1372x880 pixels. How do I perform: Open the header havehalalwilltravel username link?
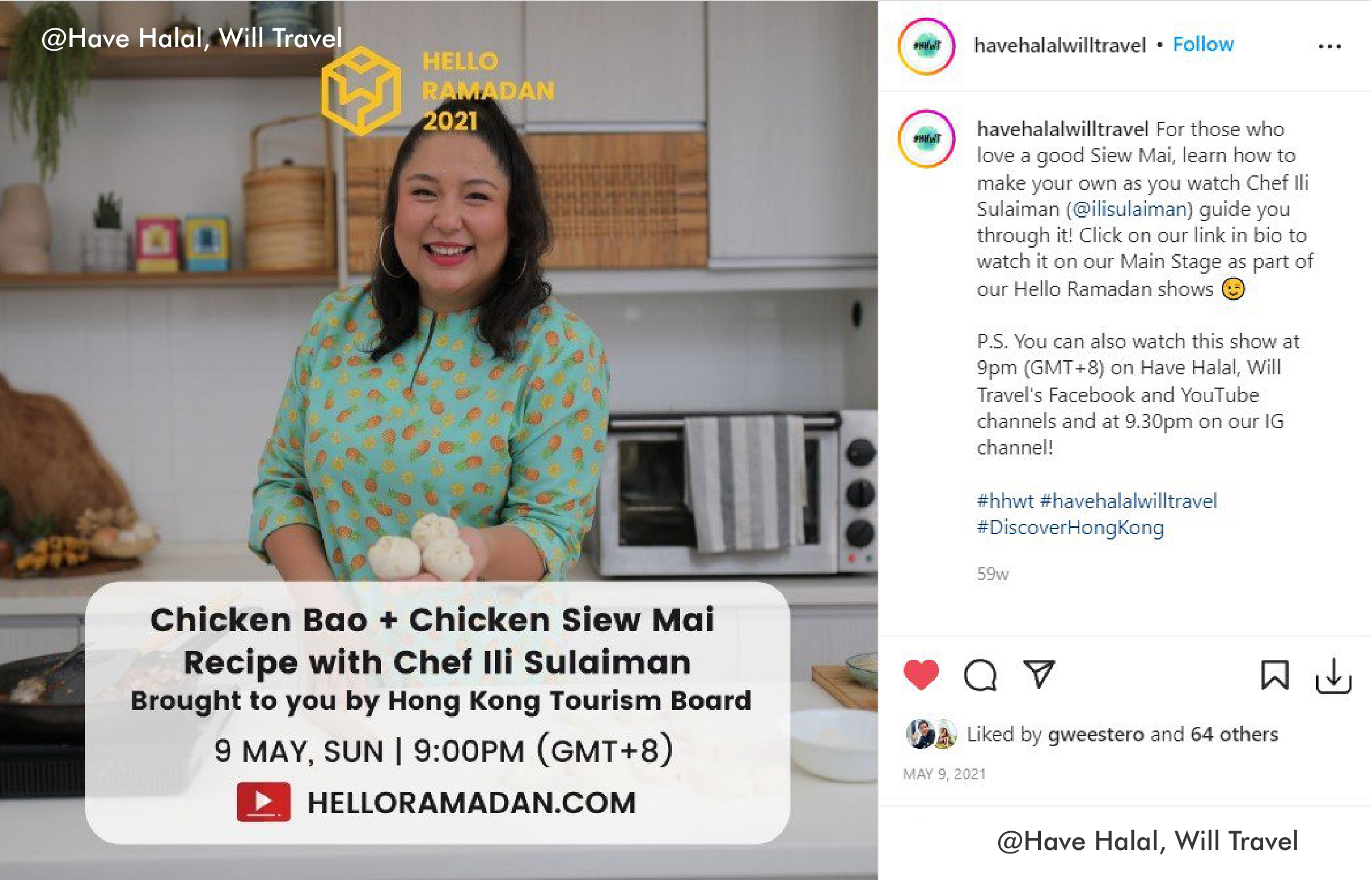pyautogui.click(x=1060, y=45)
